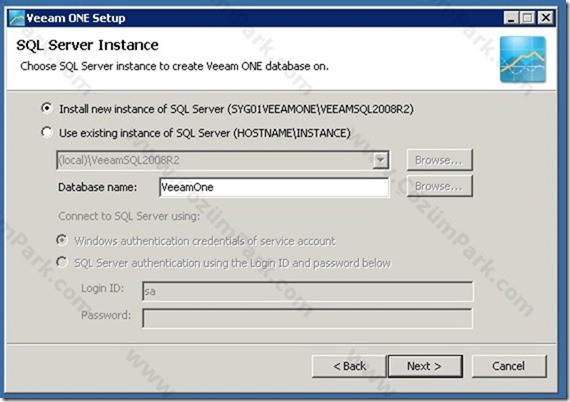Screen dimensions: 570x402
Task: Click the SQL Server Instance heading
Action: pyautogui.click(x=87, y=45)
